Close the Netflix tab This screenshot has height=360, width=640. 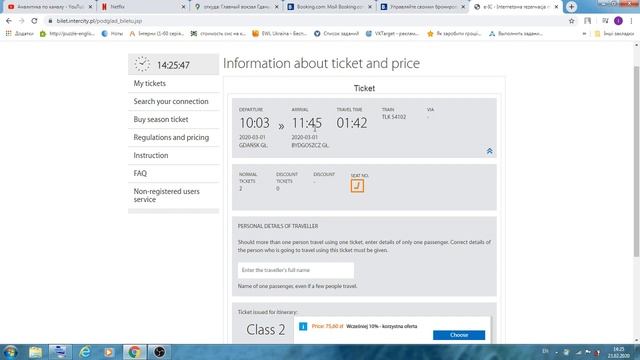click(x=183, y=7)
